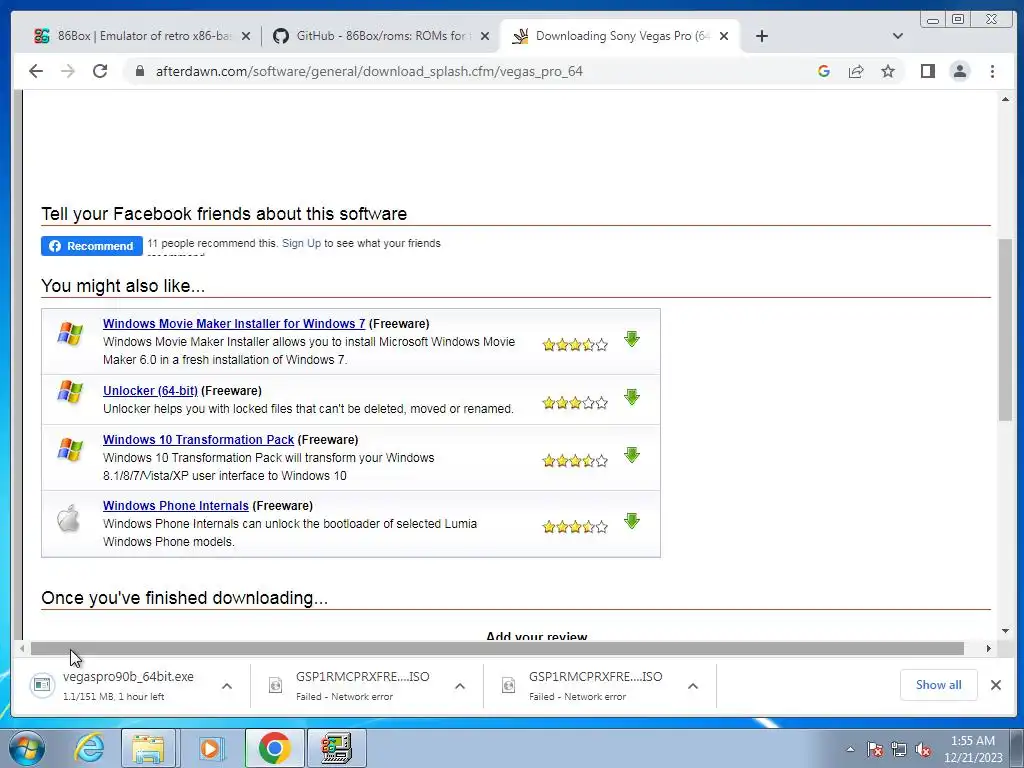Screen dimensions: 1024x768
Task: Click the network tray icon
Action: click(x=899, y=749)
